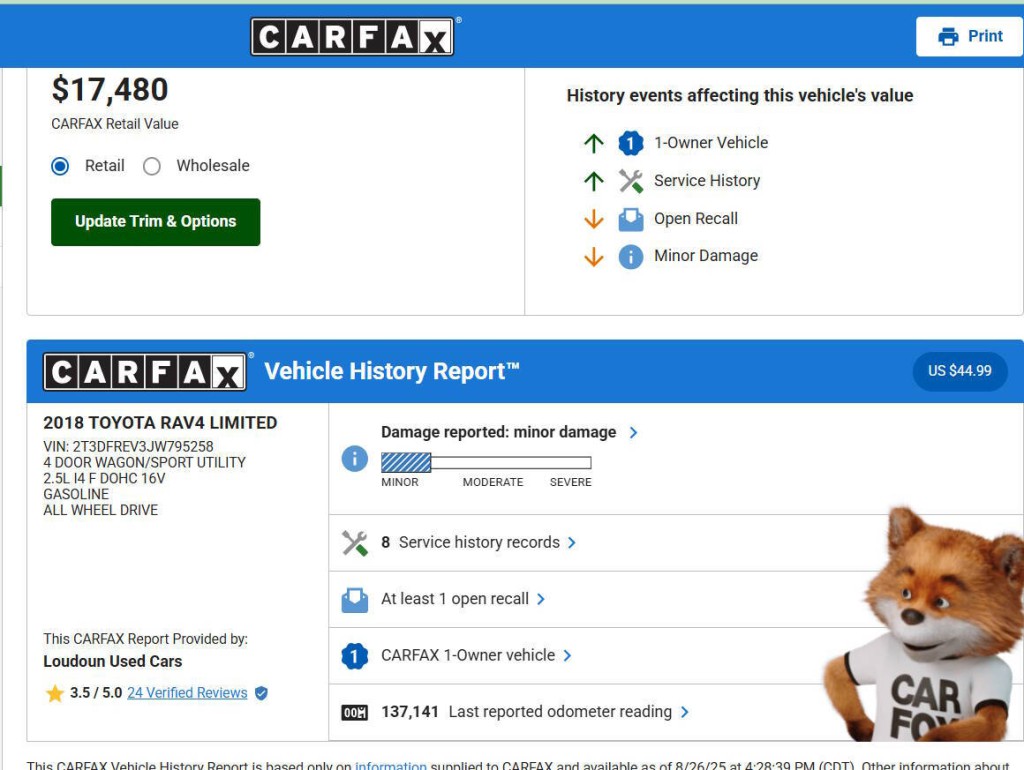Click the CARFAX 1-Owner vehicle text
The image size is (1024, 770).
click(x=468, y=655)
